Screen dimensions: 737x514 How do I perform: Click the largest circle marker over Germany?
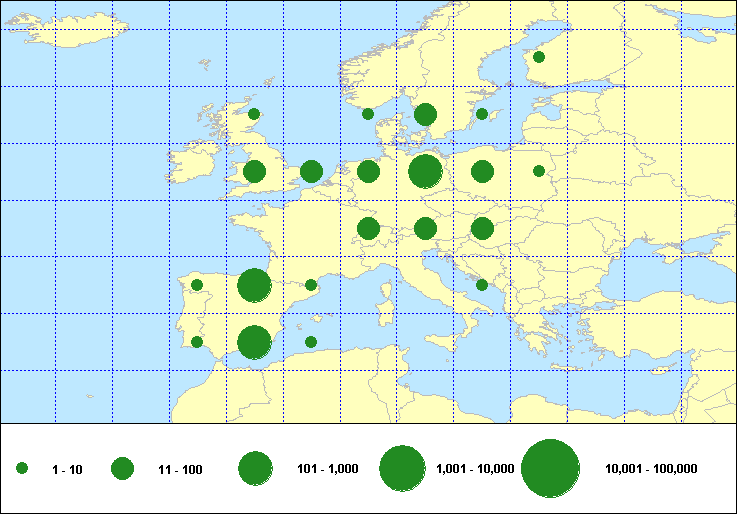coord(425,171)
